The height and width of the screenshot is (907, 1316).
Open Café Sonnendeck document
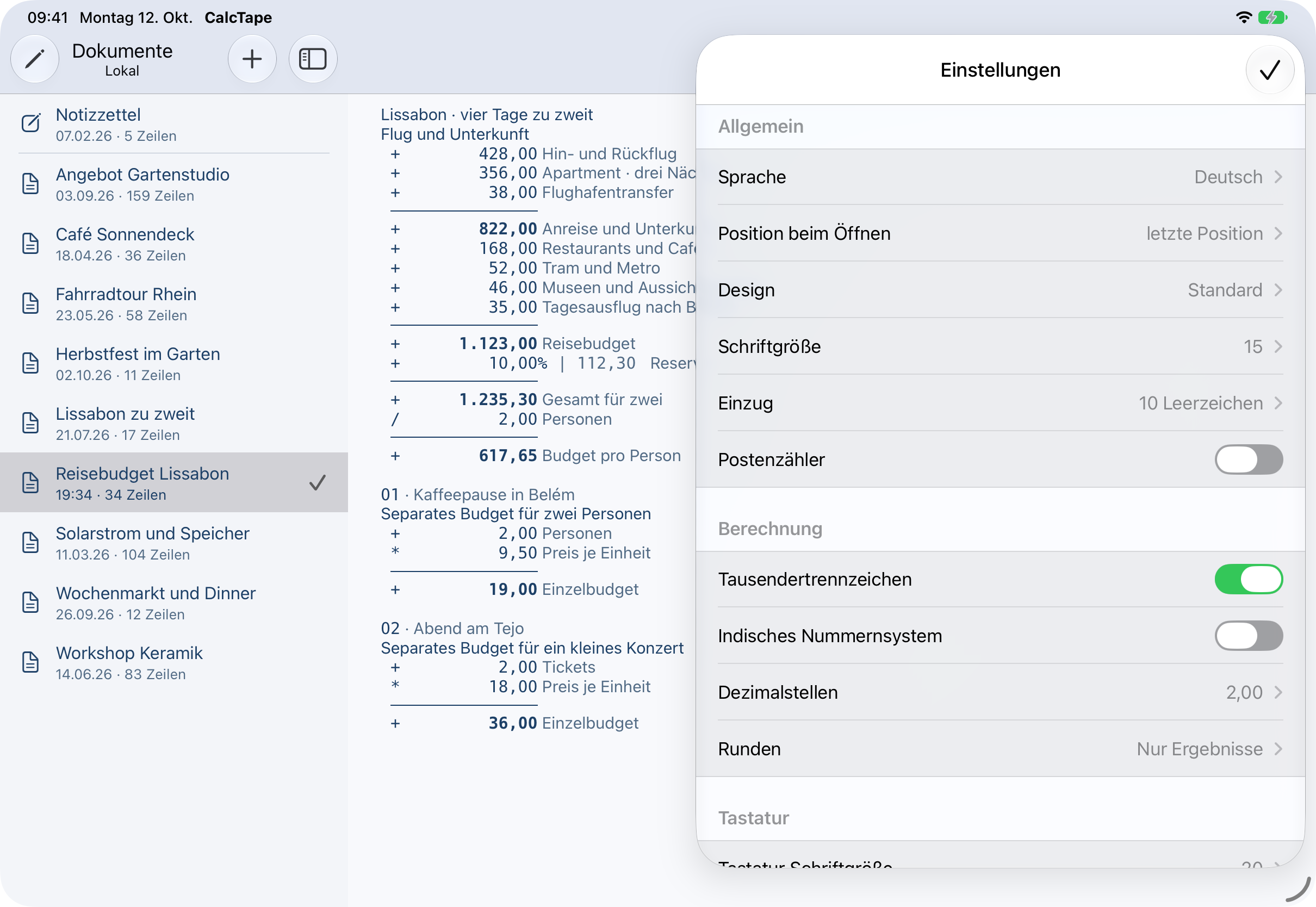[x=174, y=243]
